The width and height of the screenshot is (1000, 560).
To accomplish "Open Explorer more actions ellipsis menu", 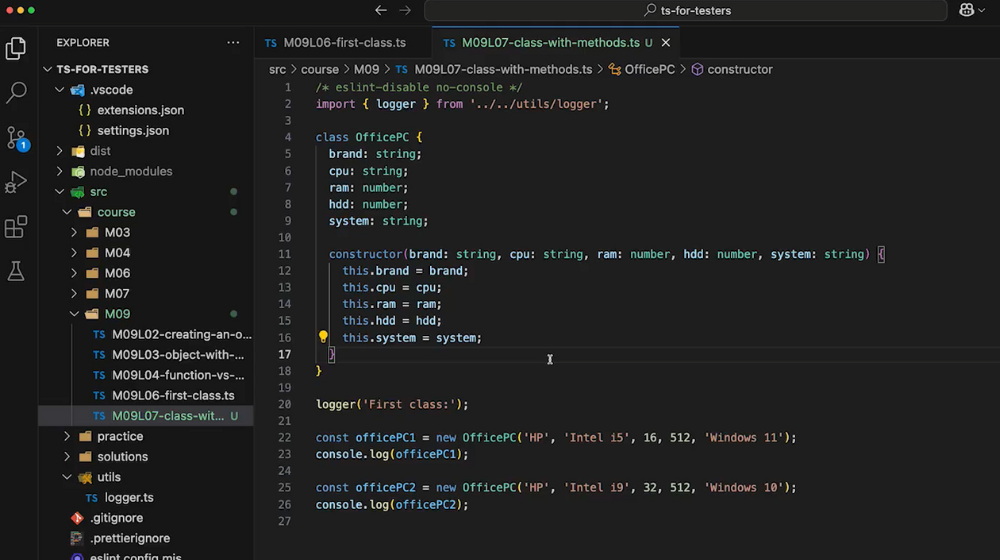I will 233,43.
